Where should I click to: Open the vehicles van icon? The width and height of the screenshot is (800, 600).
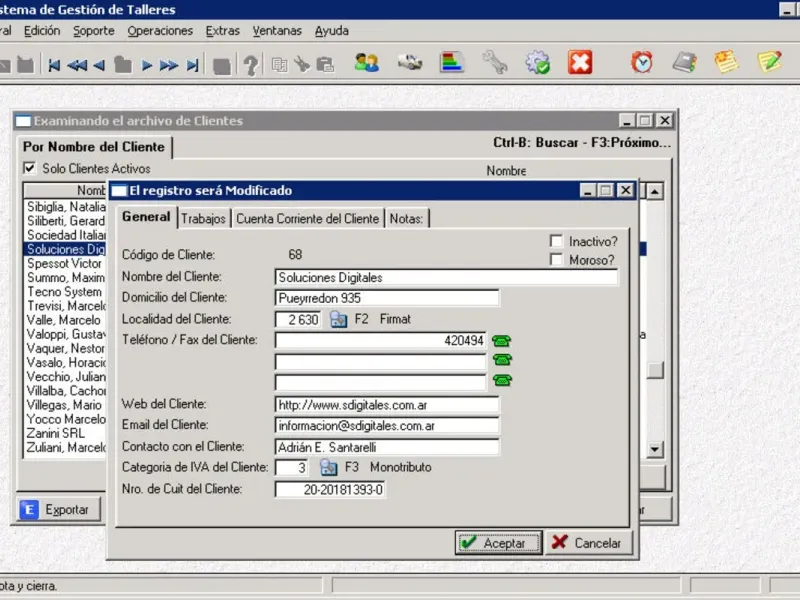[410, 62]
